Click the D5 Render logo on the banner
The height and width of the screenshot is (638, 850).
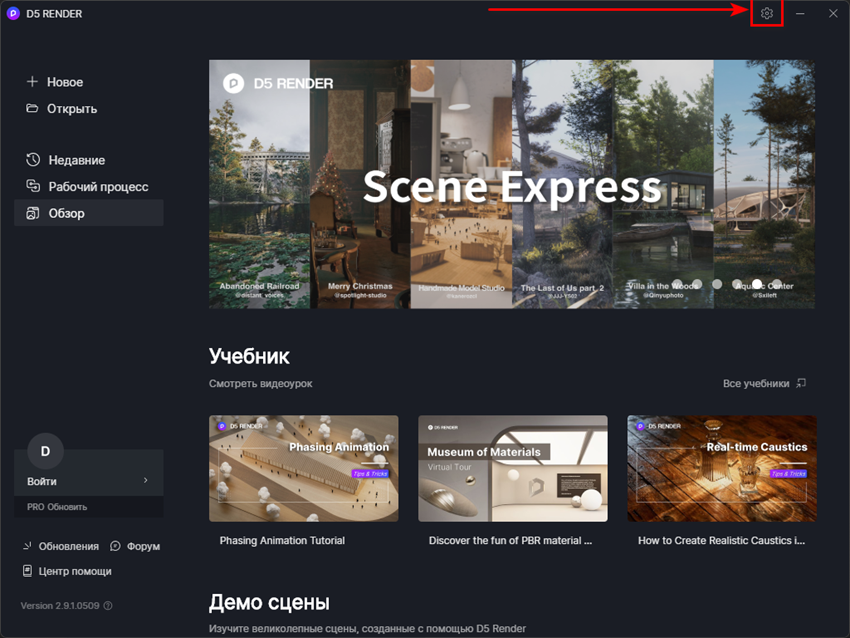(x=234, y=83)
